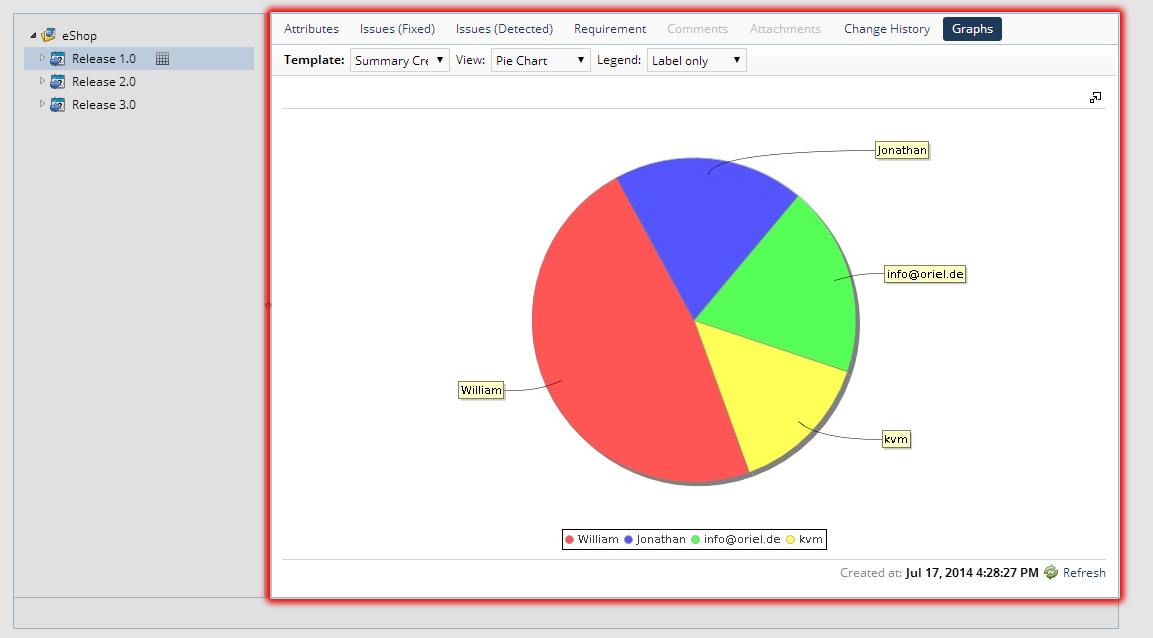Open grid view icon beside Release 1.0

pyautogui.click(x=163, y=59)
